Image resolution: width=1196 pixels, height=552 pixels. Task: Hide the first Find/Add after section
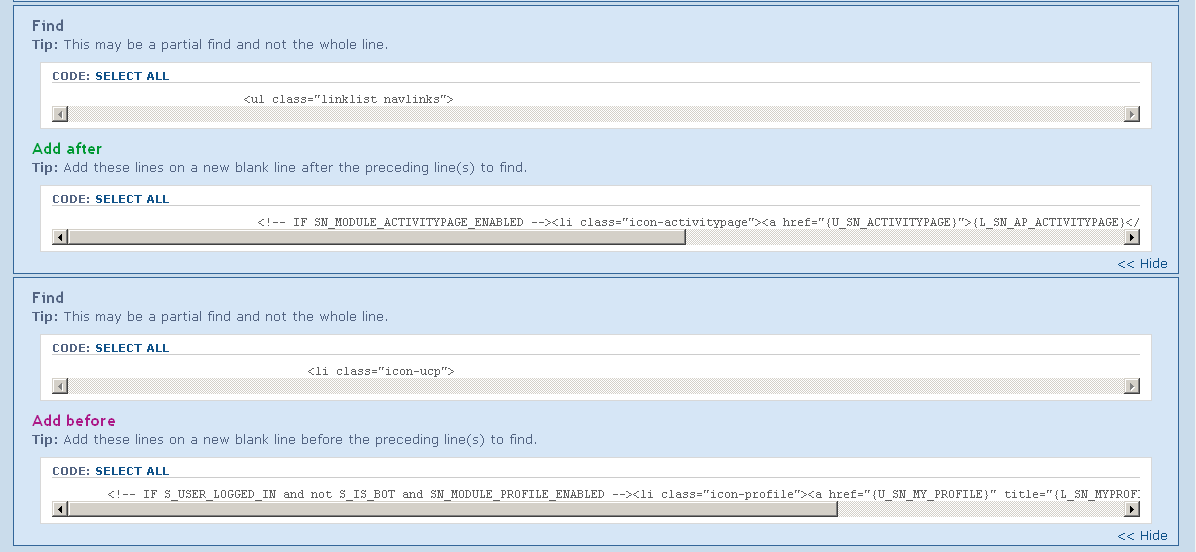(1142, 264)
